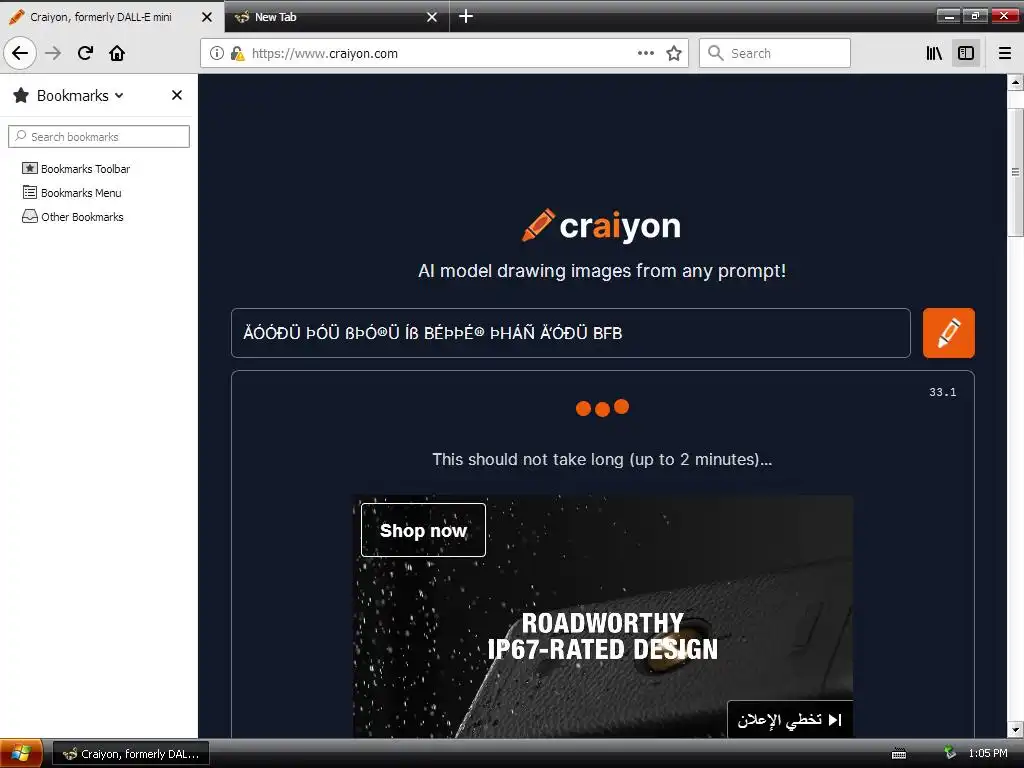Screen dimensions: 1024x768
Task: Click the magnifier icon in Search box
Action: tap(716, 53)
